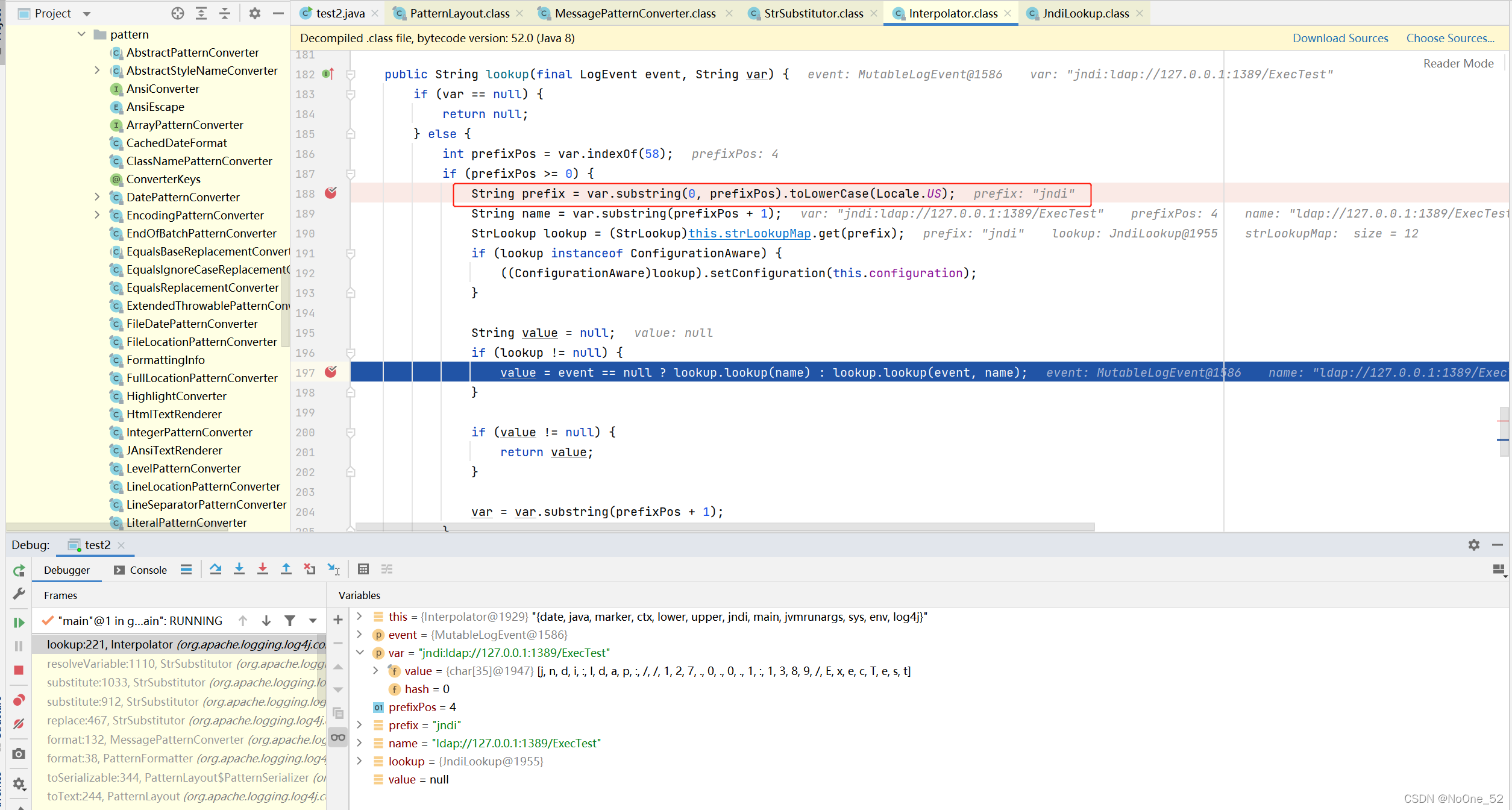The height and width of the screenshot is (810, 1512).
Task: Click the View Breakpoints icon
Action: click(19, 700)
